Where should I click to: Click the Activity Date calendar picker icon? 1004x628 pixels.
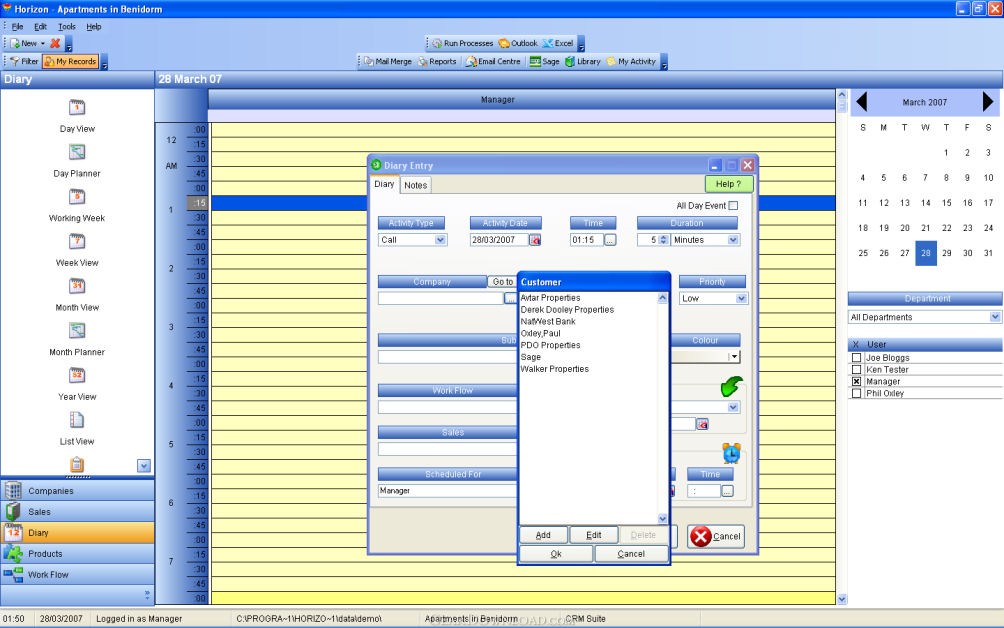click(535, 240)
